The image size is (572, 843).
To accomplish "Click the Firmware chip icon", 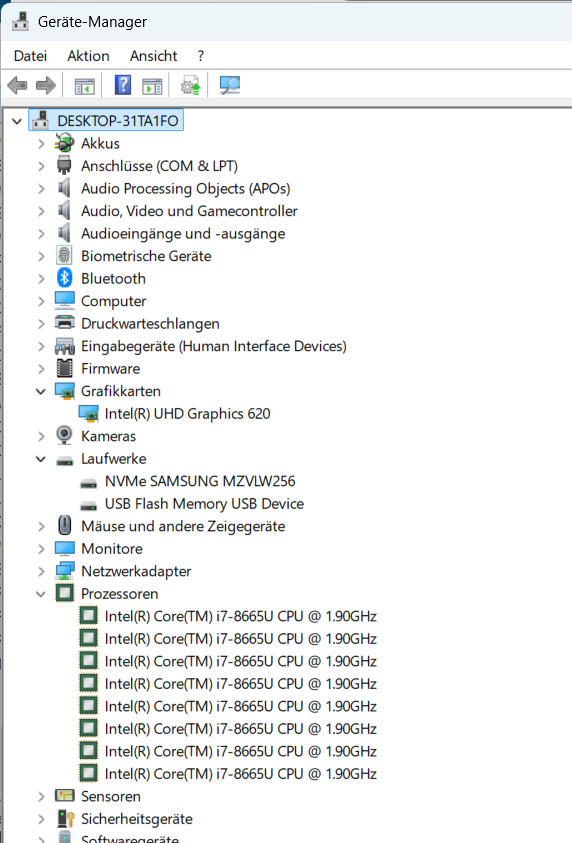I will (x=65, y=368).
